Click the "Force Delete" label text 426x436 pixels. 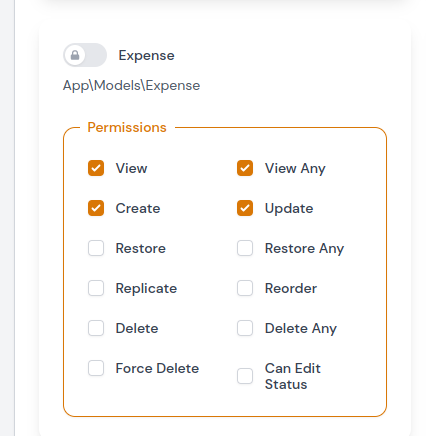[x=157, y=368]
